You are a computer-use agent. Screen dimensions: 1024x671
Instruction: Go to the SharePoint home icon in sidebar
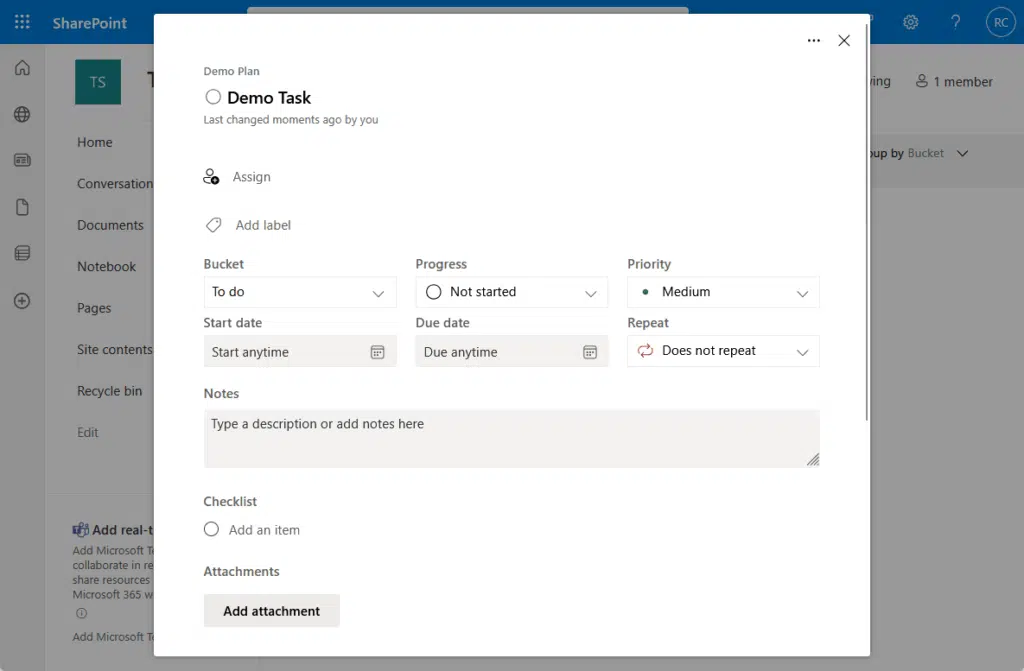pos(22,68)
